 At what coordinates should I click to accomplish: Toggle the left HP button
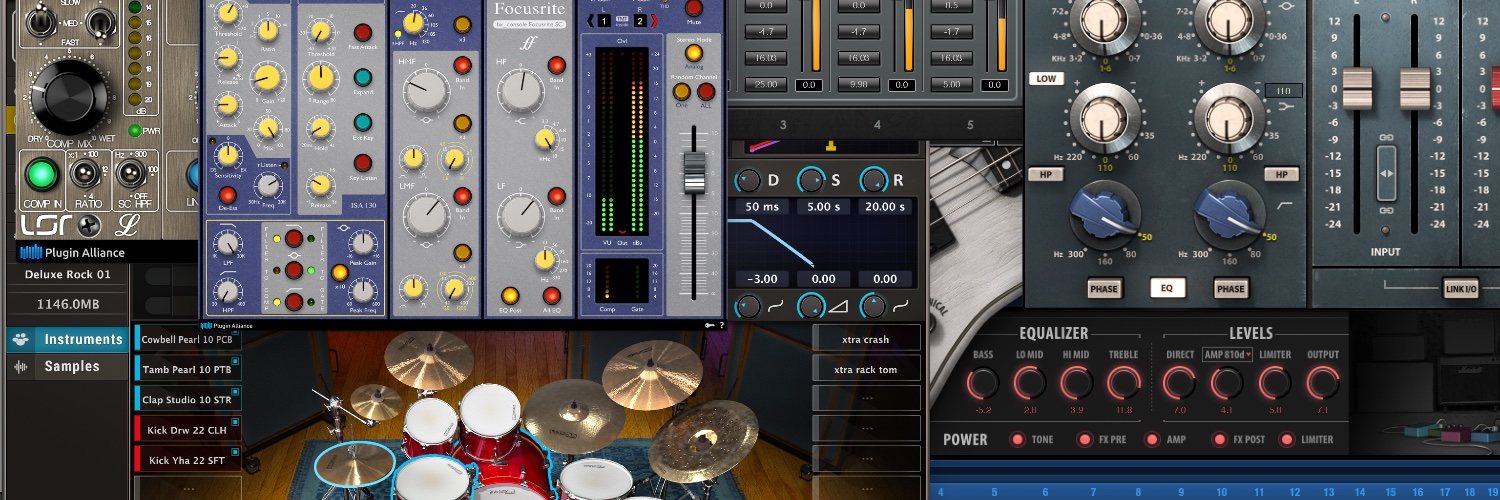1045,174
